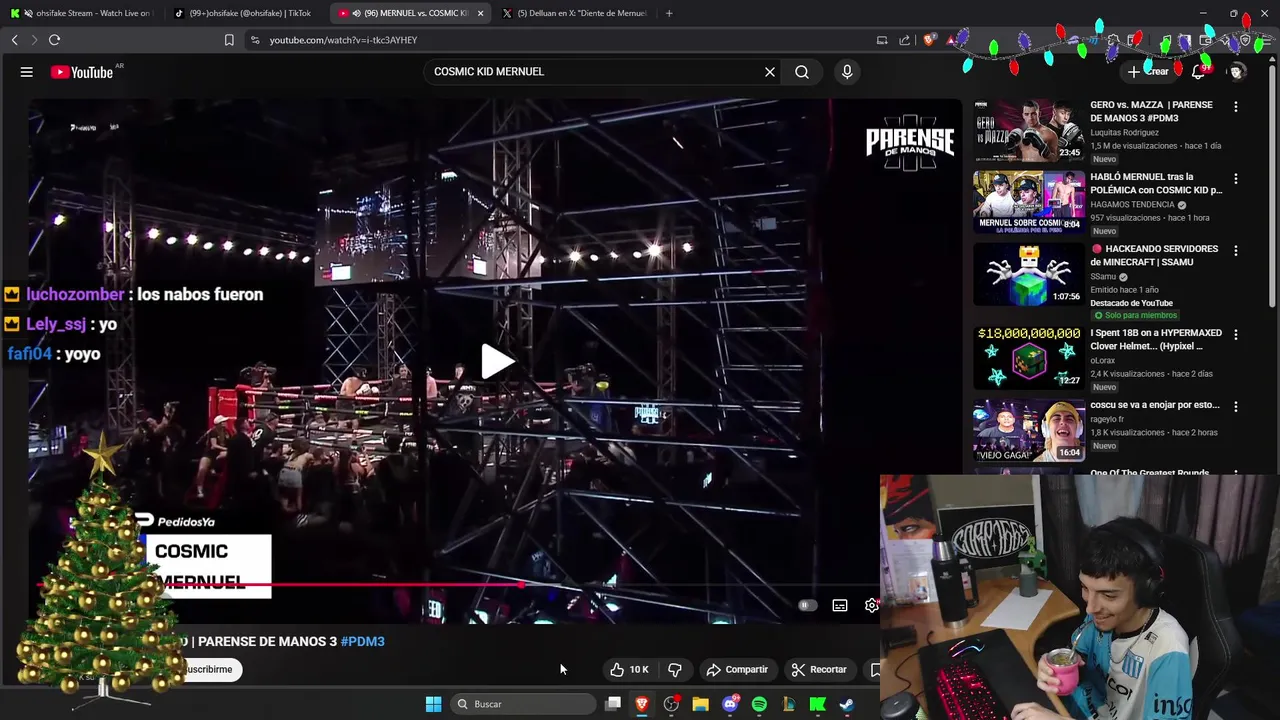
Task: Toggle autoplay switch in player
Action: (x=807, y=605)
